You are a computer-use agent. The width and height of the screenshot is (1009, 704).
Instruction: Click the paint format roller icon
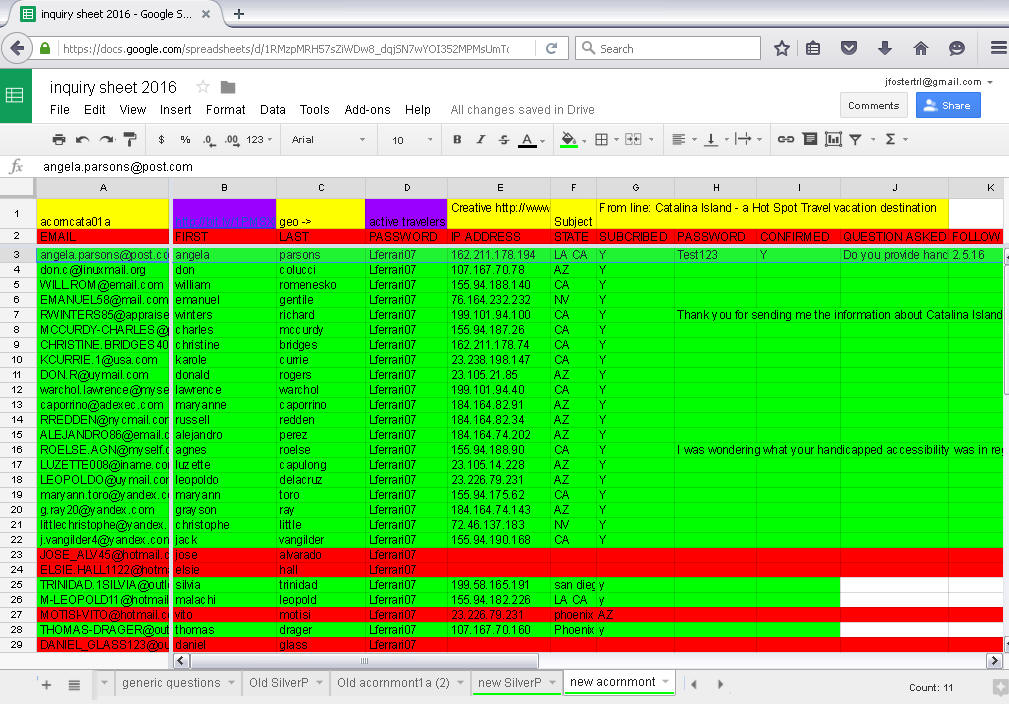pyautogui.click(x=130, y=140)
